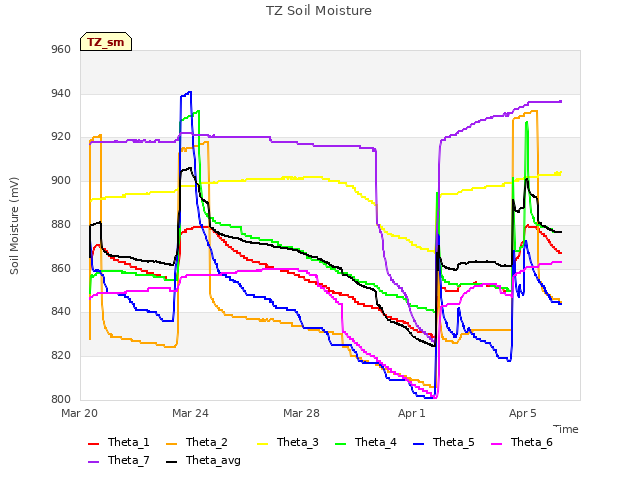This screenshot has width=640, height=480.
Task: Click the 840 y-axis tick label
Action: pyautogui.click(x=61, y=312)
